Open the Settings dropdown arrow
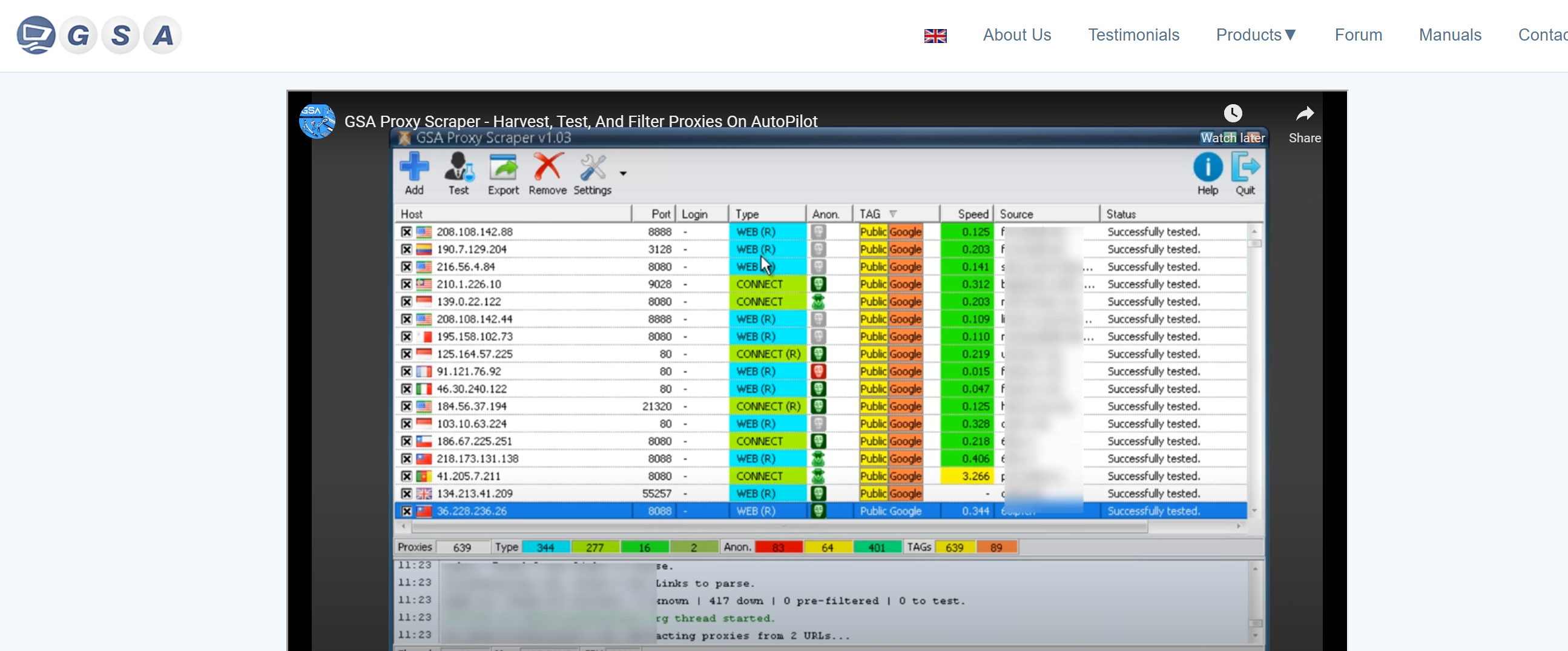The height and width of the screenshot is (651, 1568). 623,174
